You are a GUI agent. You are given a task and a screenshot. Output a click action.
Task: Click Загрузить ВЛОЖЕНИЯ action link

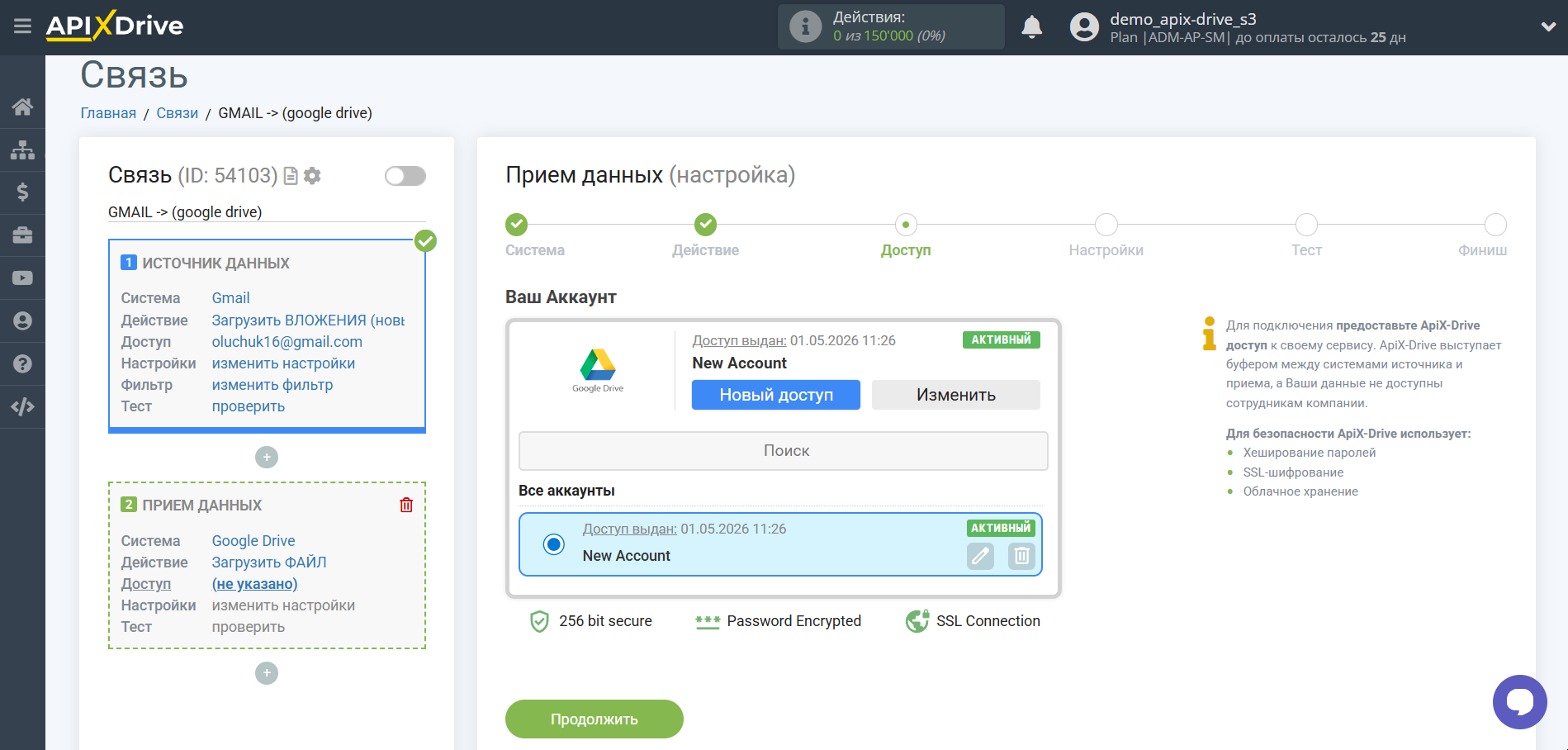point(308,320)
